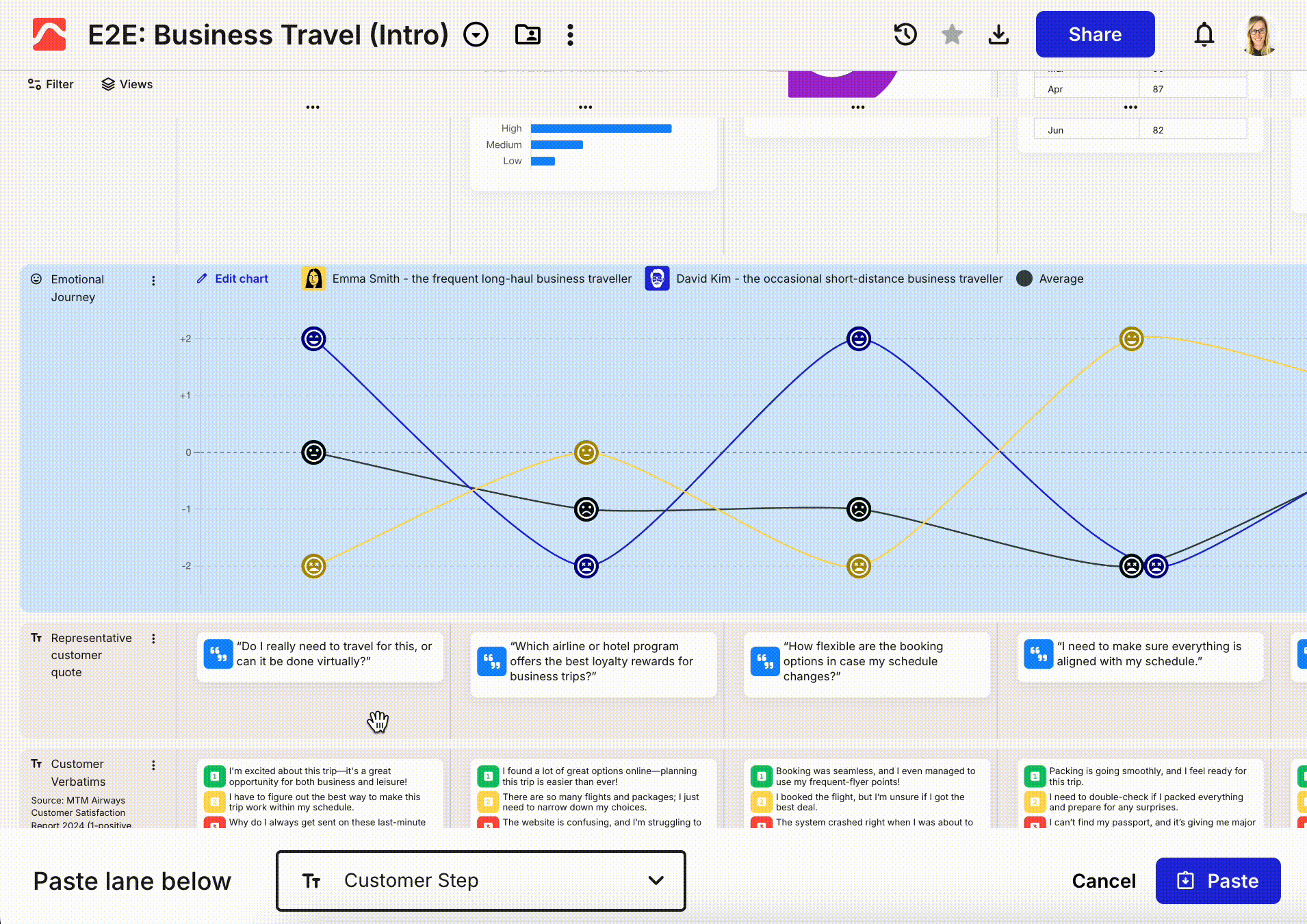Open the header three-dot more menu
The width and height of the screenshot is (1307, 924).
[570, 34]
